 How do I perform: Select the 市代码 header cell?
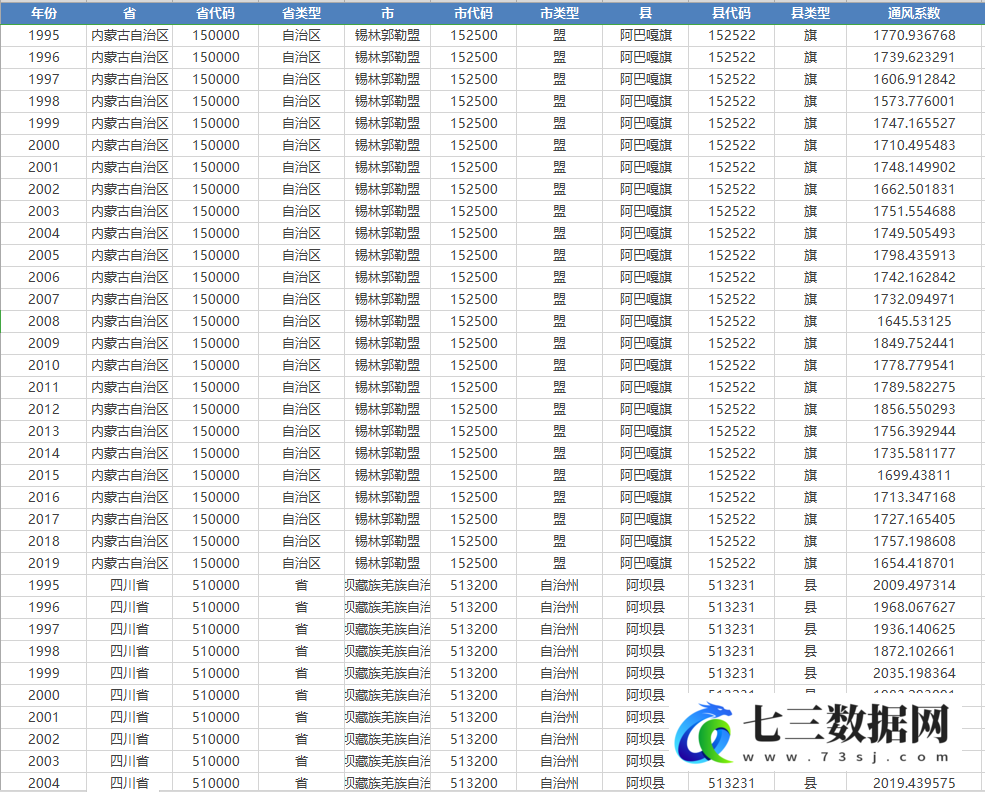[x=474, y=13]
